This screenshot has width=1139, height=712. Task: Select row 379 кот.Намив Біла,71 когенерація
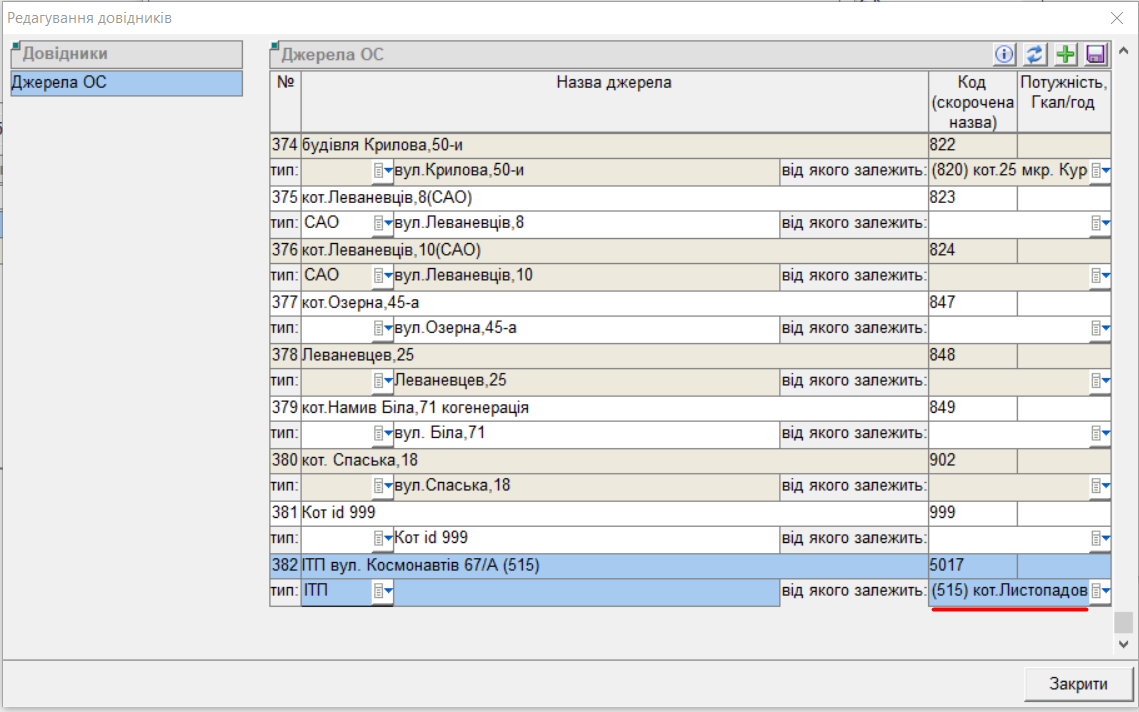click(x=614, y=408)
